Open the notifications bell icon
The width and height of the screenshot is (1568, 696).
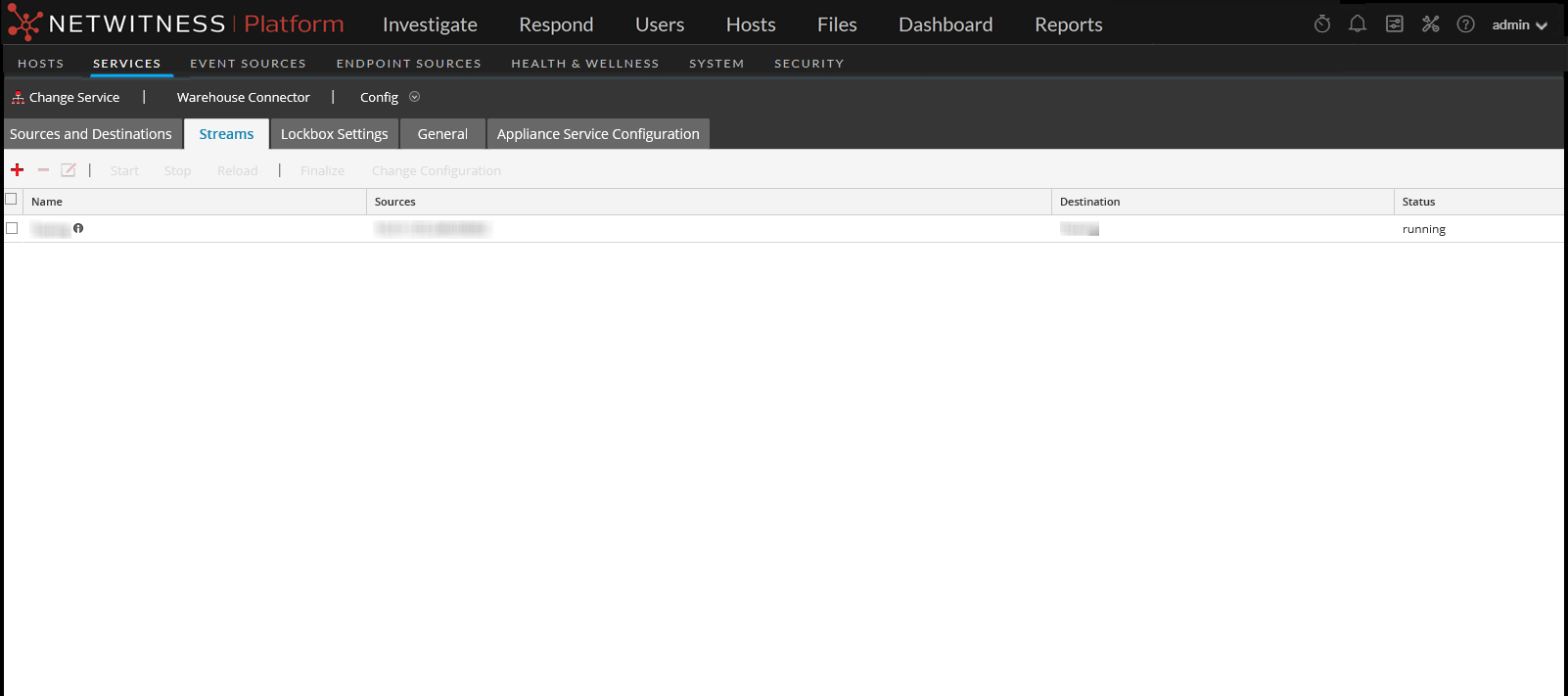point(1358,24)
